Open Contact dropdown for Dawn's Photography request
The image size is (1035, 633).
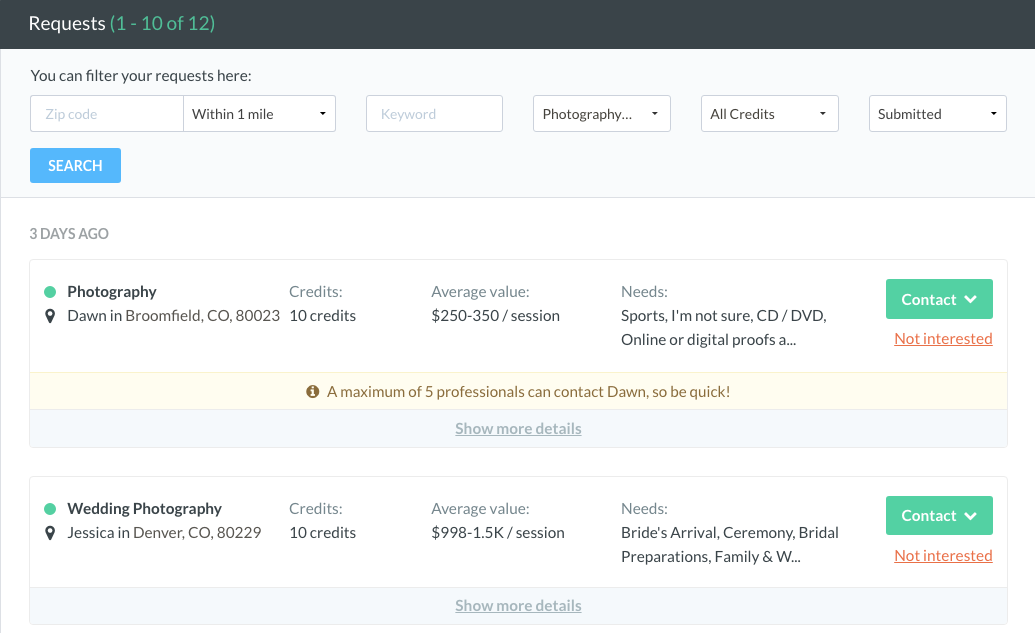[x=939, y=299]
